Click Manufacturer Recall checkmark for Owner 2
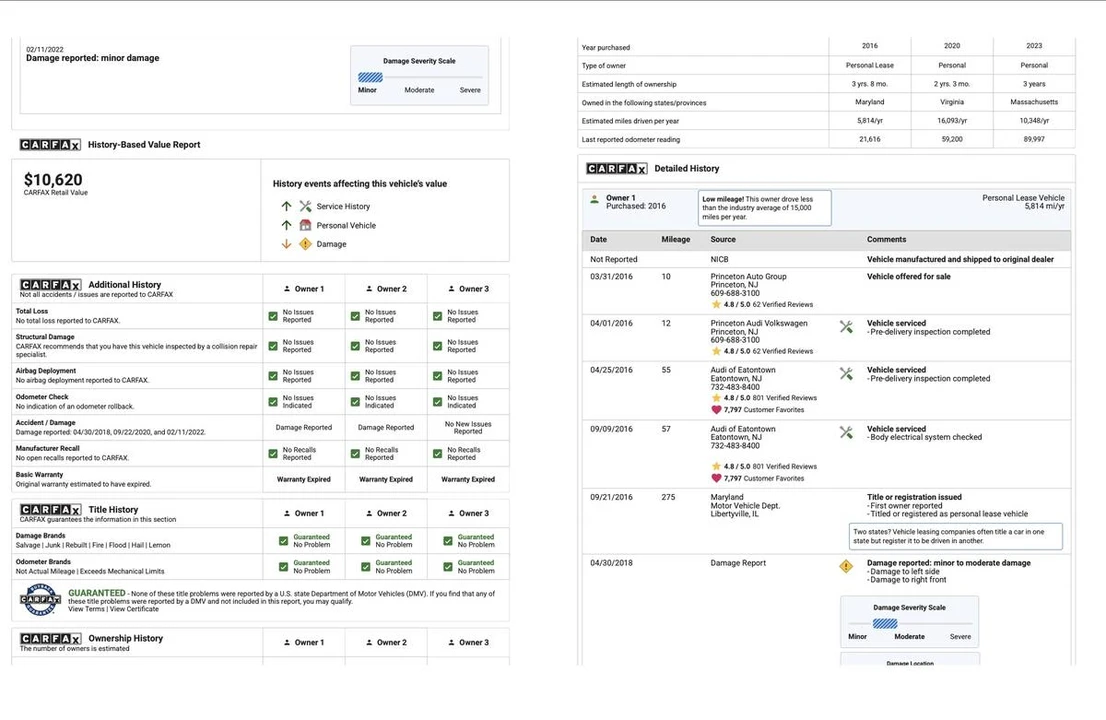1106x720 pixels. click(x=356, y=453)
